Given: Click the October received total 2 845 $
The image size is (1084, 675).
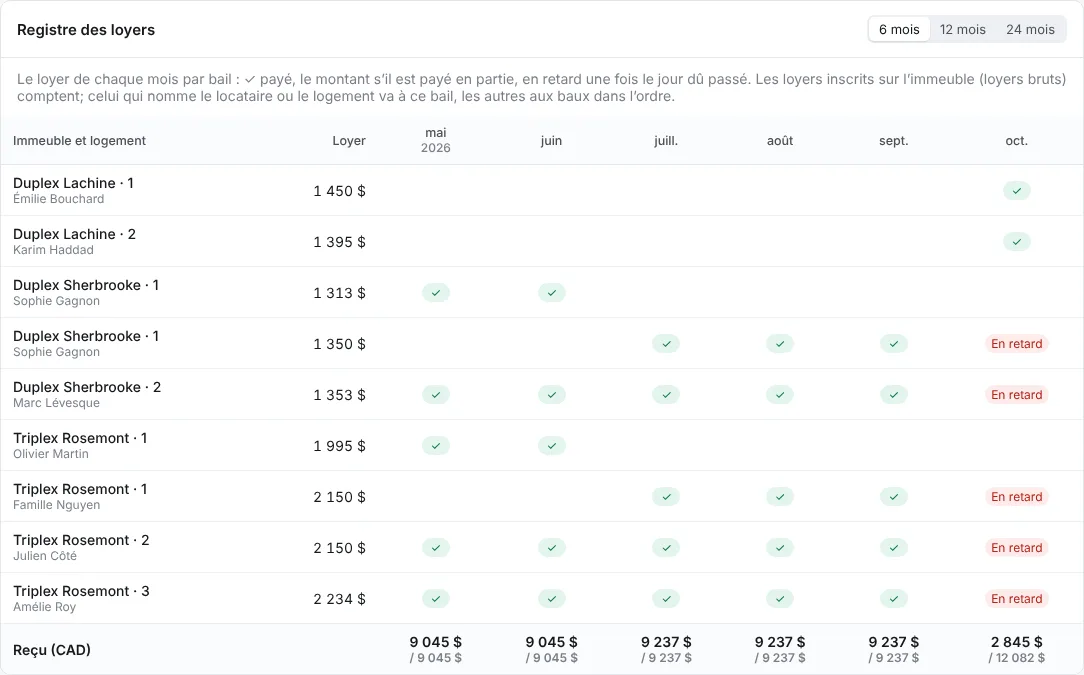Looking at the screenshot, I should [x=1016, y=642].
